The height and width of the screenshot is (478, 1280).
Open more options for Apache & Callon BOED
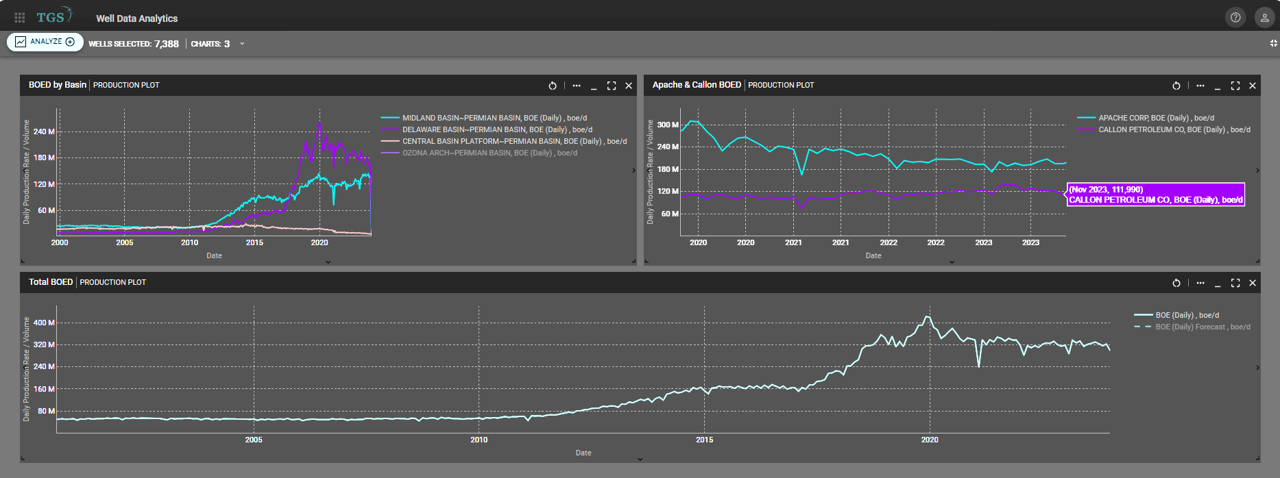pyautogui.click(x=1201, y=86)
